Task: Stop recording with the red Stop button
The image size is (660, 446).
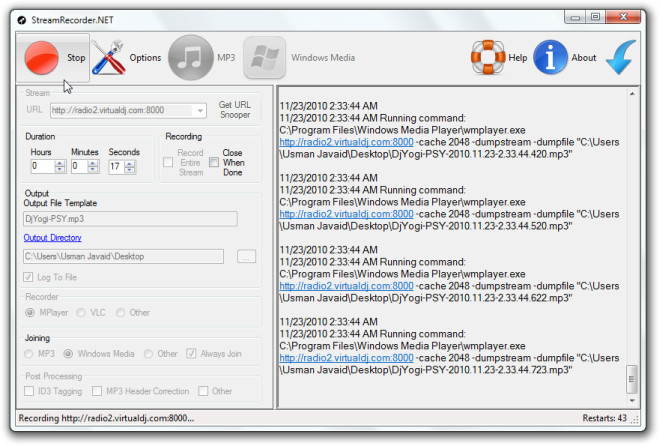Action: tap(53, 58)
